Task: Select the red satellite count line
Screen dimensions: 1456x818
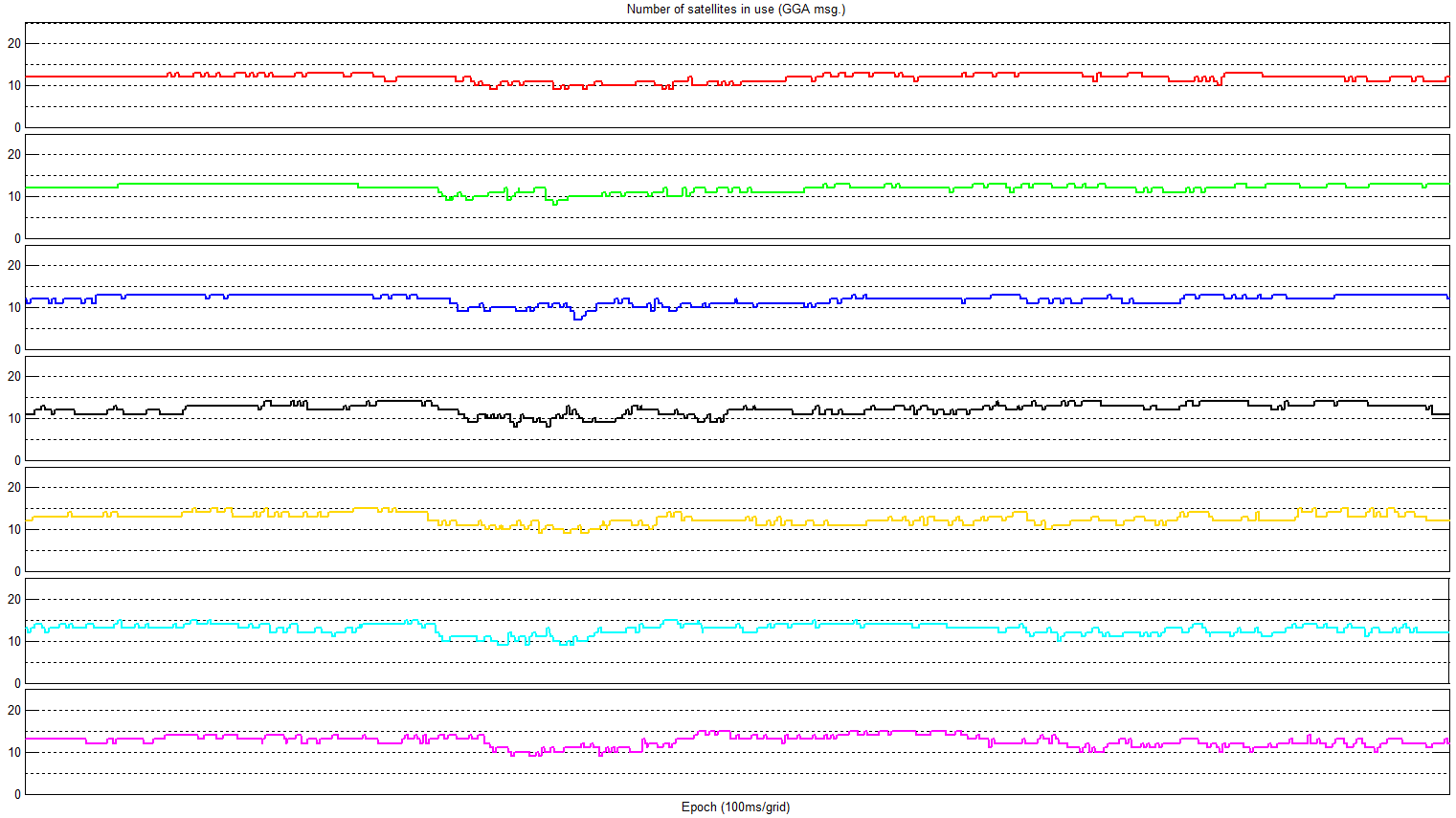Action: pyautogui.click(x=96, y=77)
